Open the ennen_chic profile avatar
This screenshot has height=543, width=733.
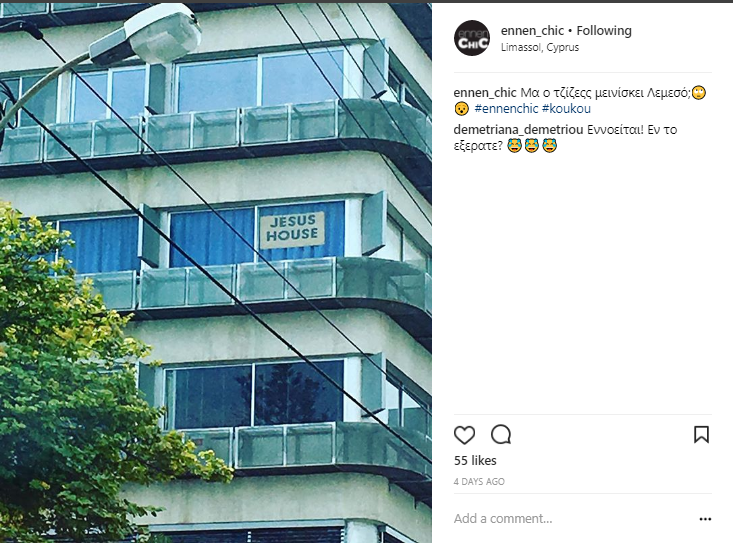tap(472, 38)
